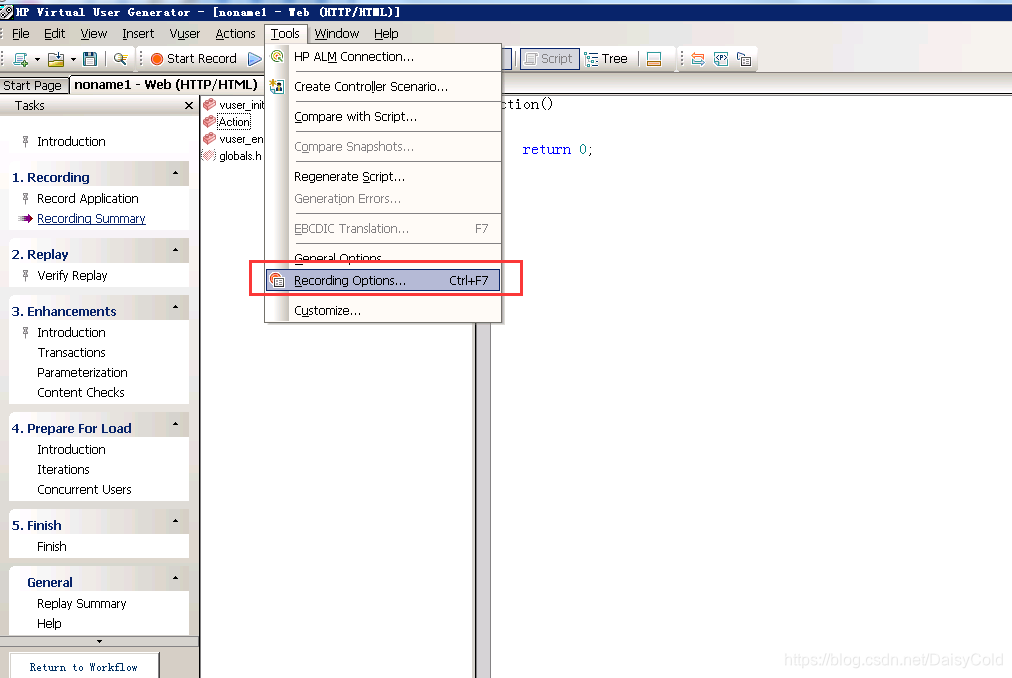The width and height of the screenshot is (1012, 678).
Task: Close the open Tools menu
Action: tap(285, 34)
